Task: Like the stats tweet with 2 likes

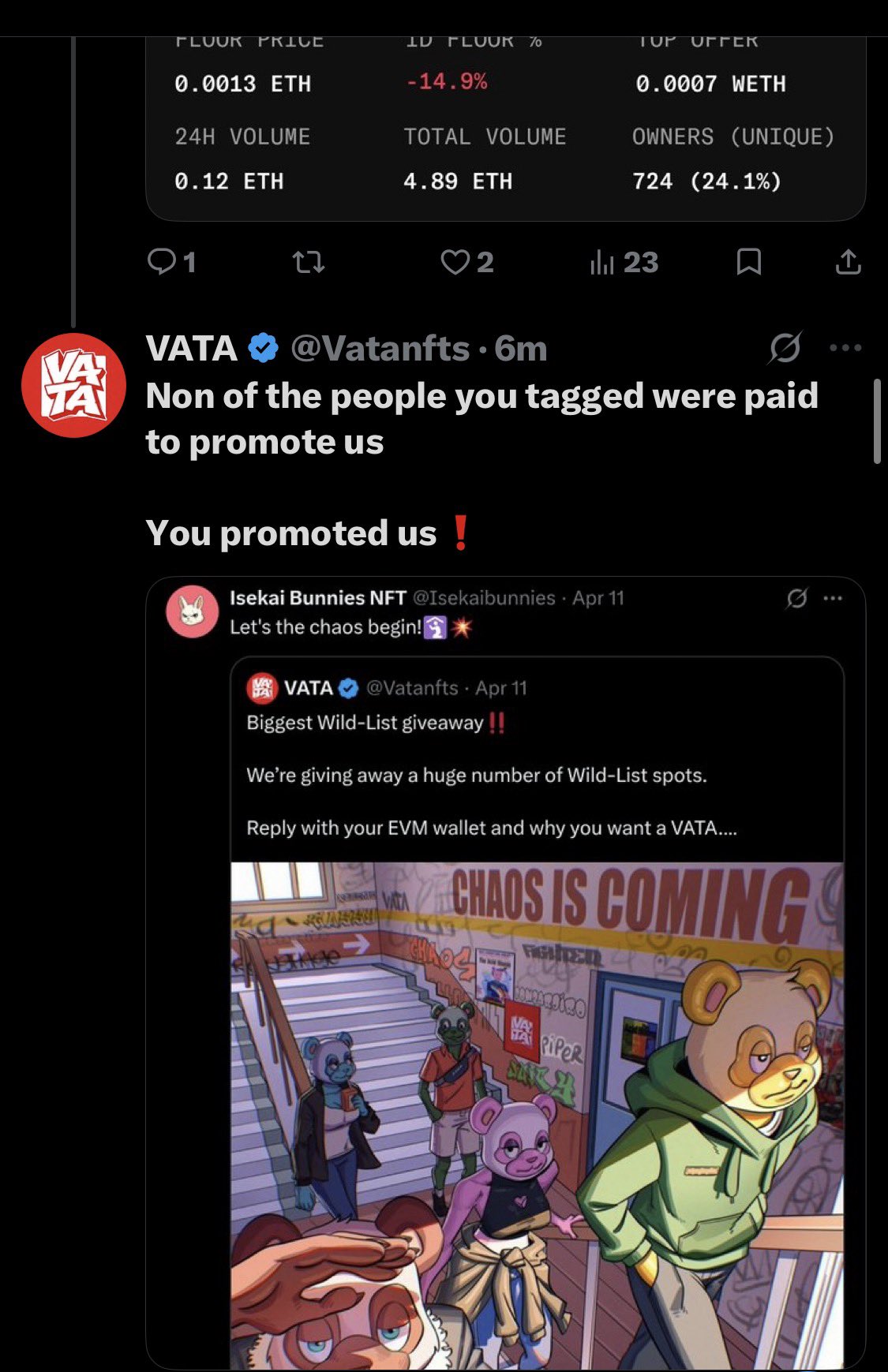Action: pos(466,262)
